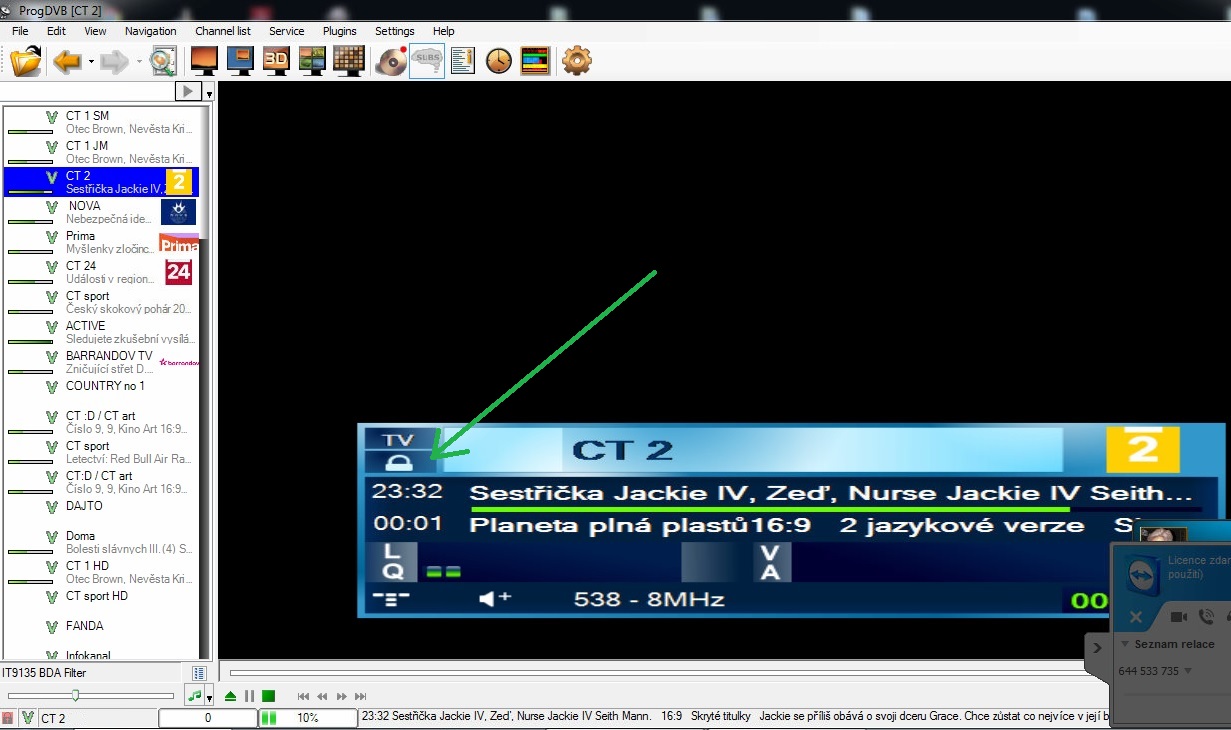Screen dimensions: 1231x730
Task: Open the channel list options dropdown arrow
Action: 209,94
